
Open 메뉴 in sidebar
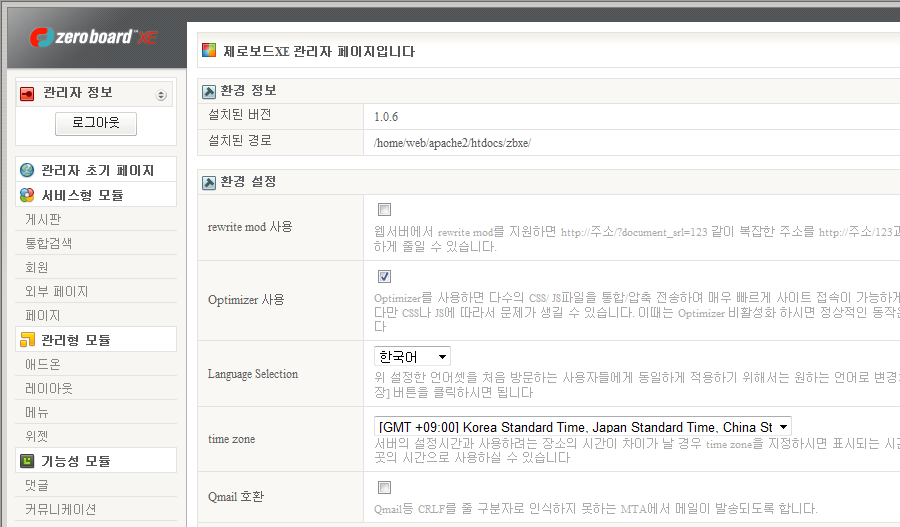(37, 412)
